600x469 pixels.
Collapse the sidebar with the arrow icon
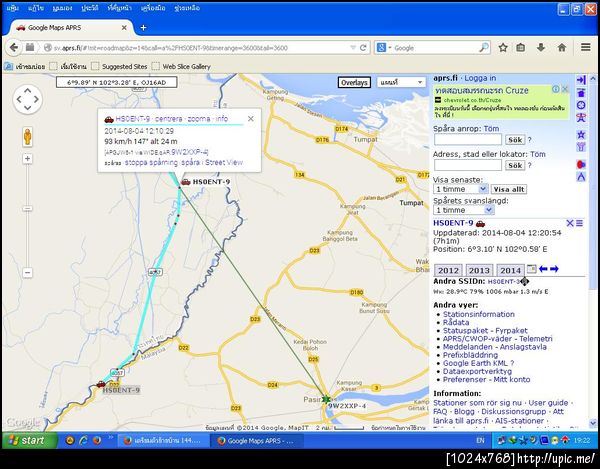[581, 80]
